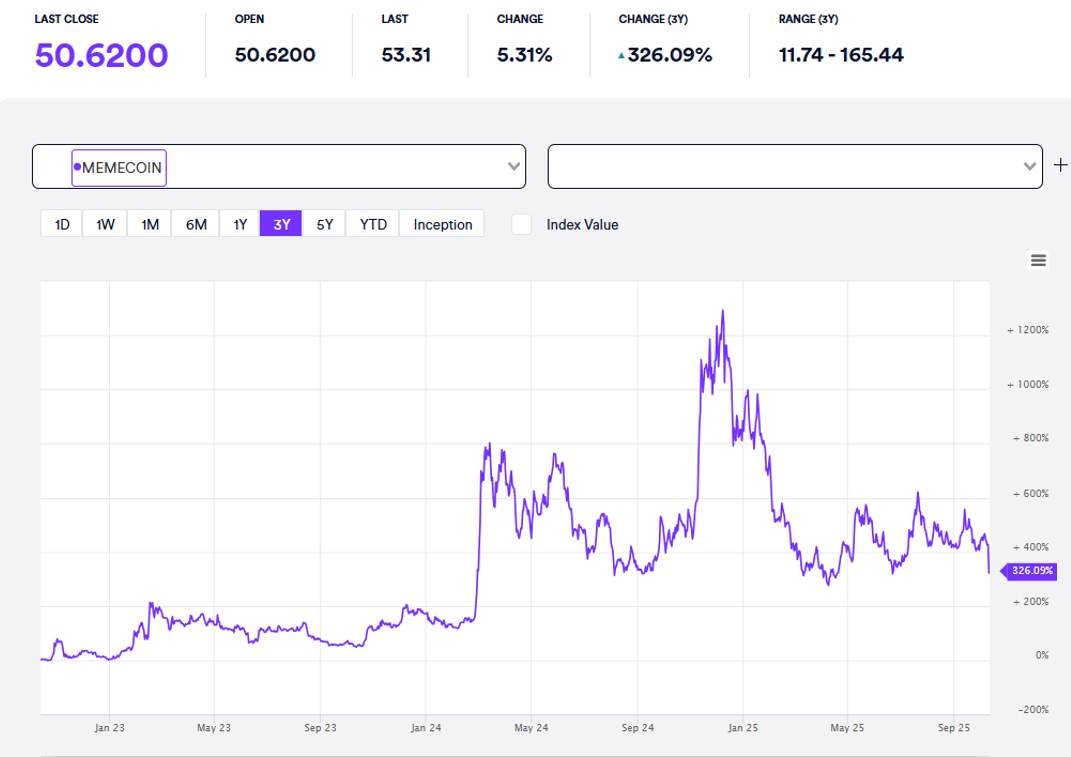Click inside the empty comparison field
This screenshot has width=1071, height=757.
coord(780,167)
